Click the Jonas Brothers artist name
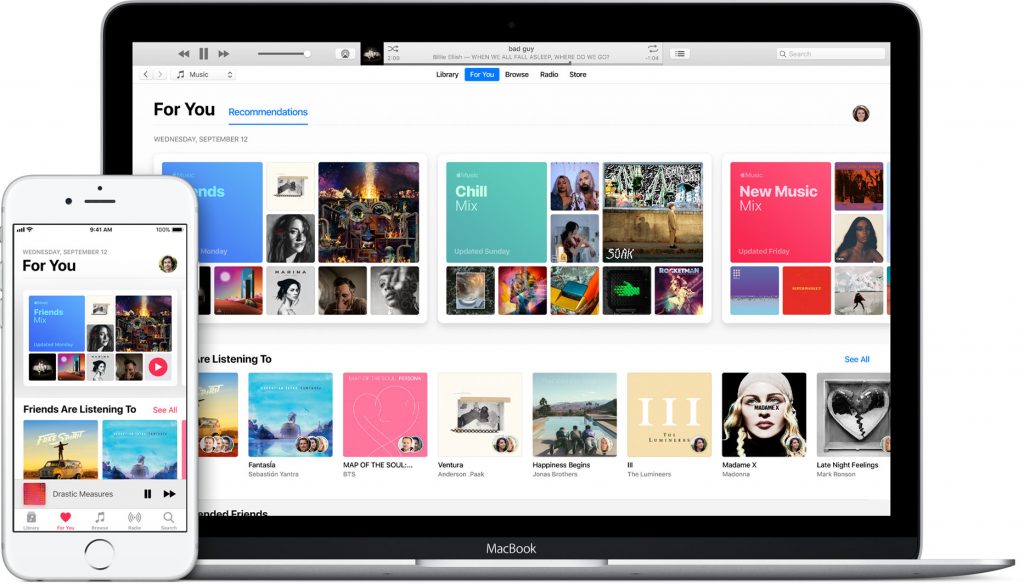 pyautogui.click(x=555, y=474)
